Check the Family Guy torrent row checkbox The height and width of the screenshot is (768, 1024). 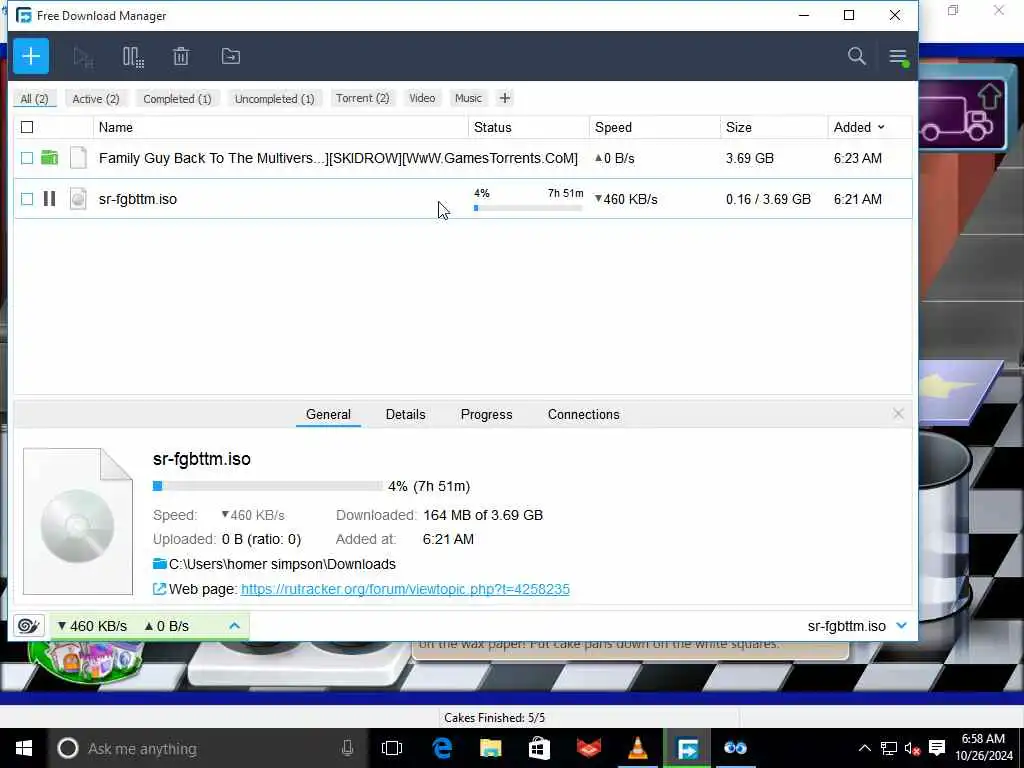(27, 158)
